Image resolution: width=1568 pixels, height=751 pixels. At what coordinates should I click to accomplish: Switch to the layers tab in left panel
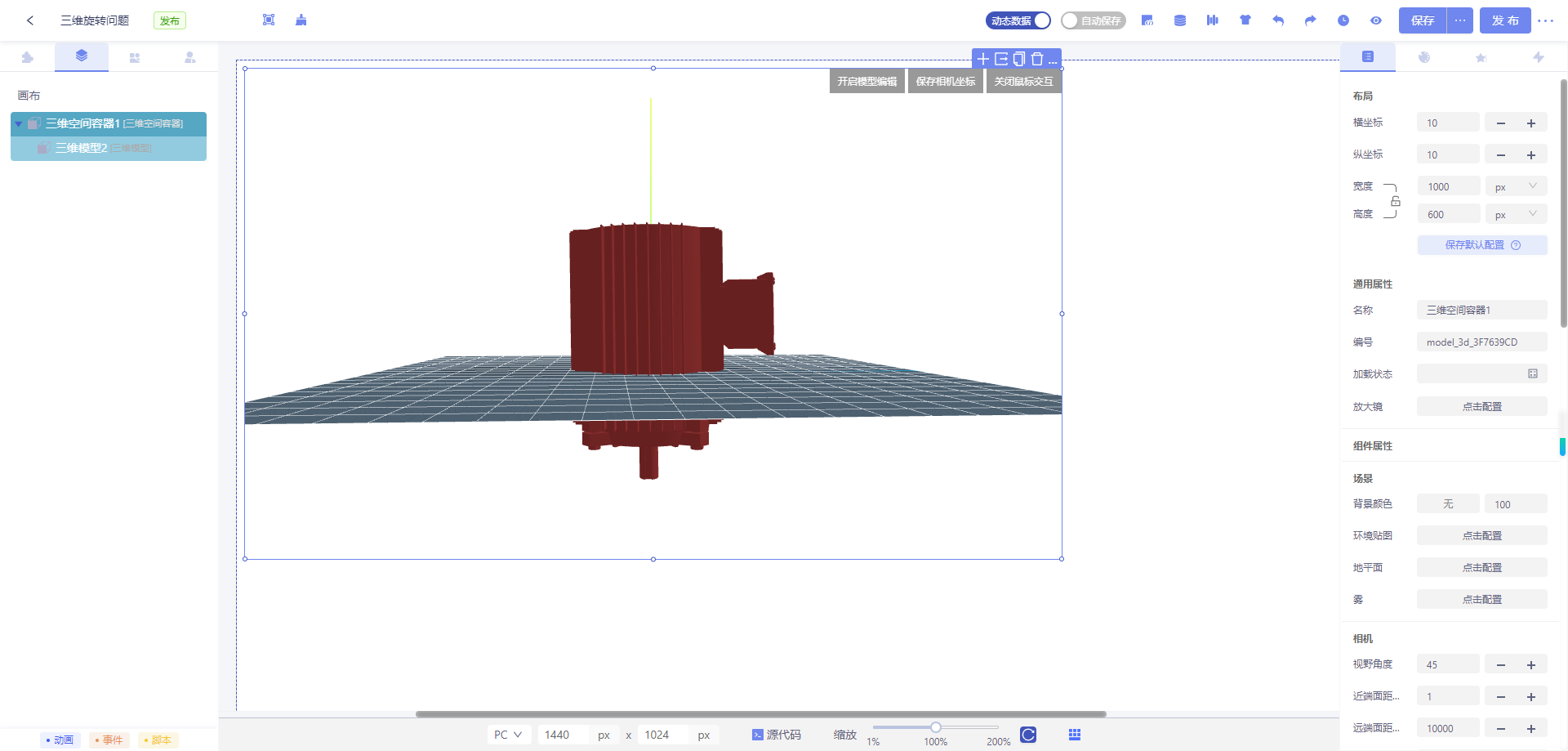click(x=82, y=56)
